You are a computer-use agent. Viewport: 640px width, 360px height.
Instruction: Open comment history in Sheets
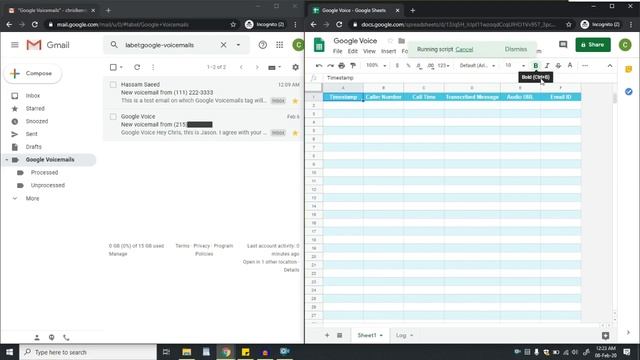pos(563,44)
